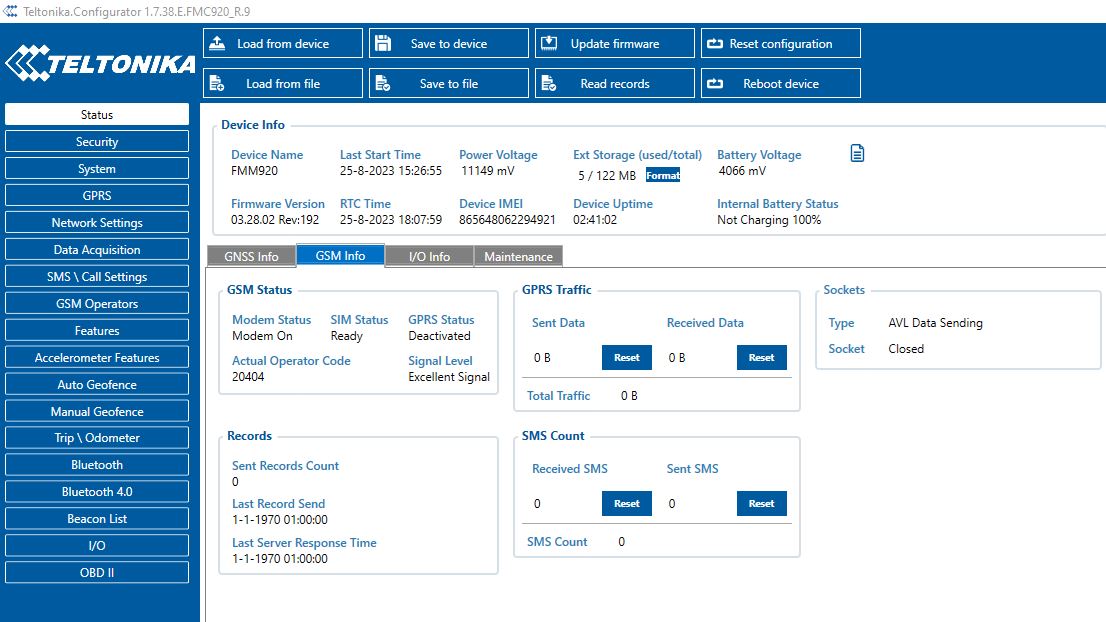This screenshot has height=622, width=1106.
Task: Open the I/O Info tab
Action: pyautogui.click(x=430, y=257)
